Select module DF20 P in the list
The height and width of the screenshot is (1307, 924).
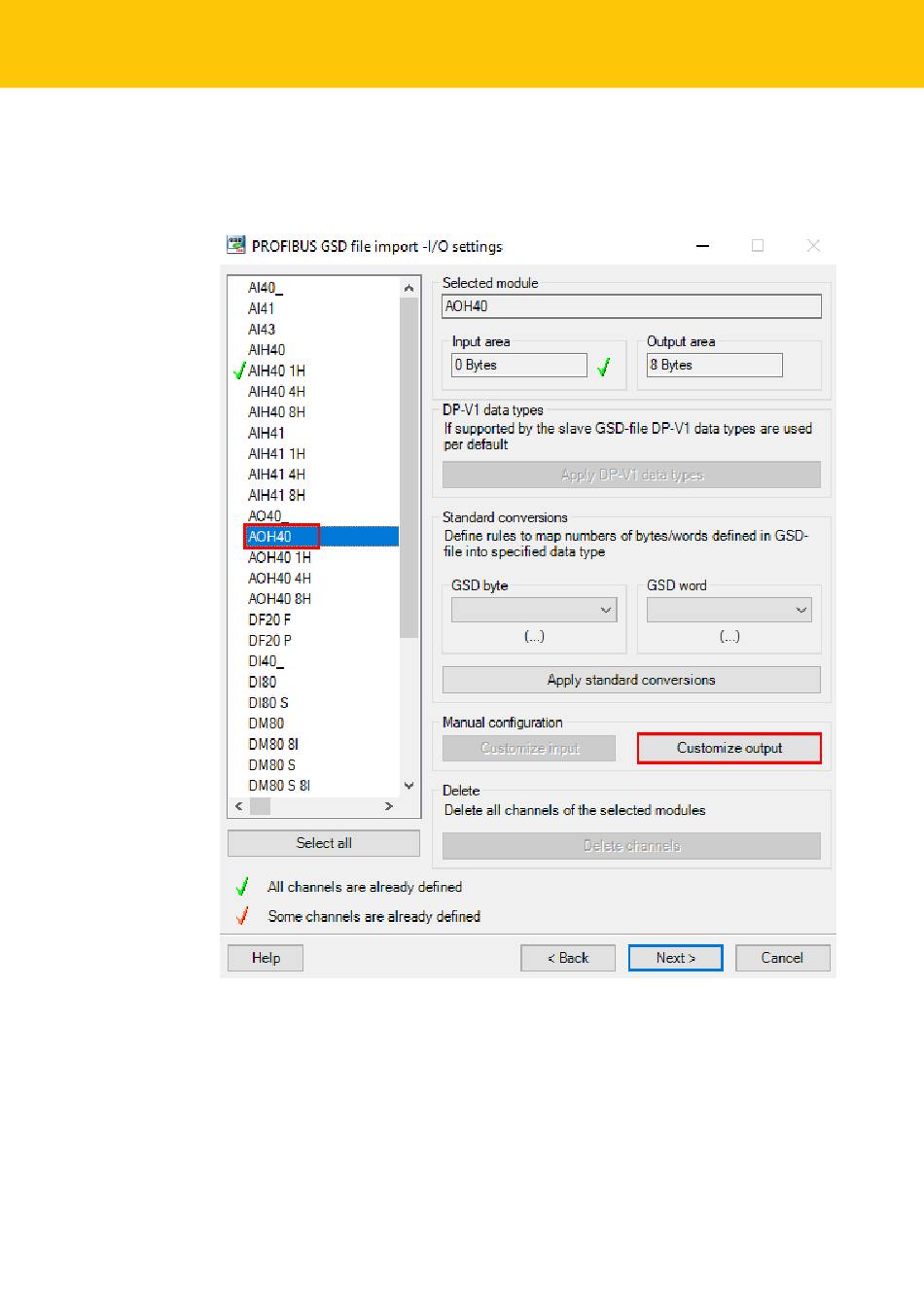[269, 641]
